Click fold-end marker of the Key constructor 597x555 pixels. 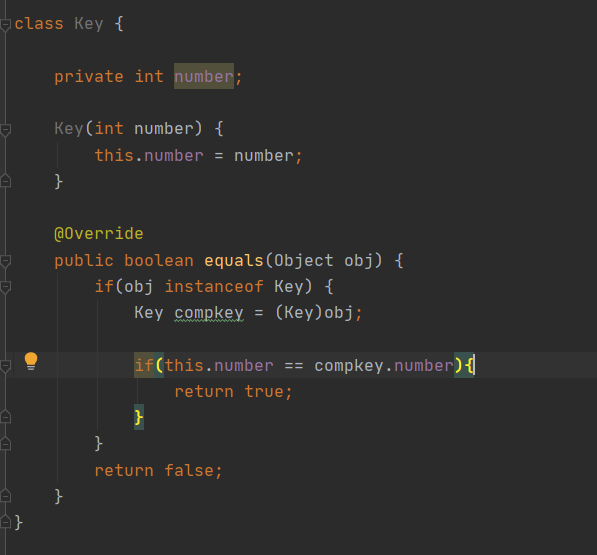(5, 180)
